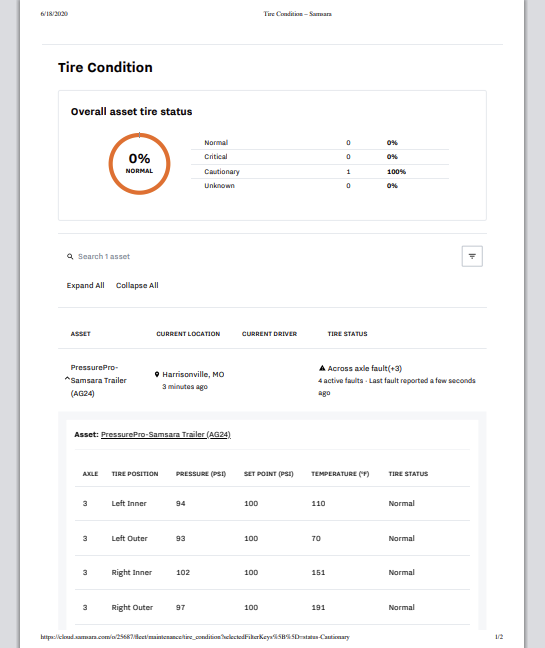The width and height of the screenshot is (545, 648).
Task: Focus the Search 1 asset field
Action: [104, 257]
